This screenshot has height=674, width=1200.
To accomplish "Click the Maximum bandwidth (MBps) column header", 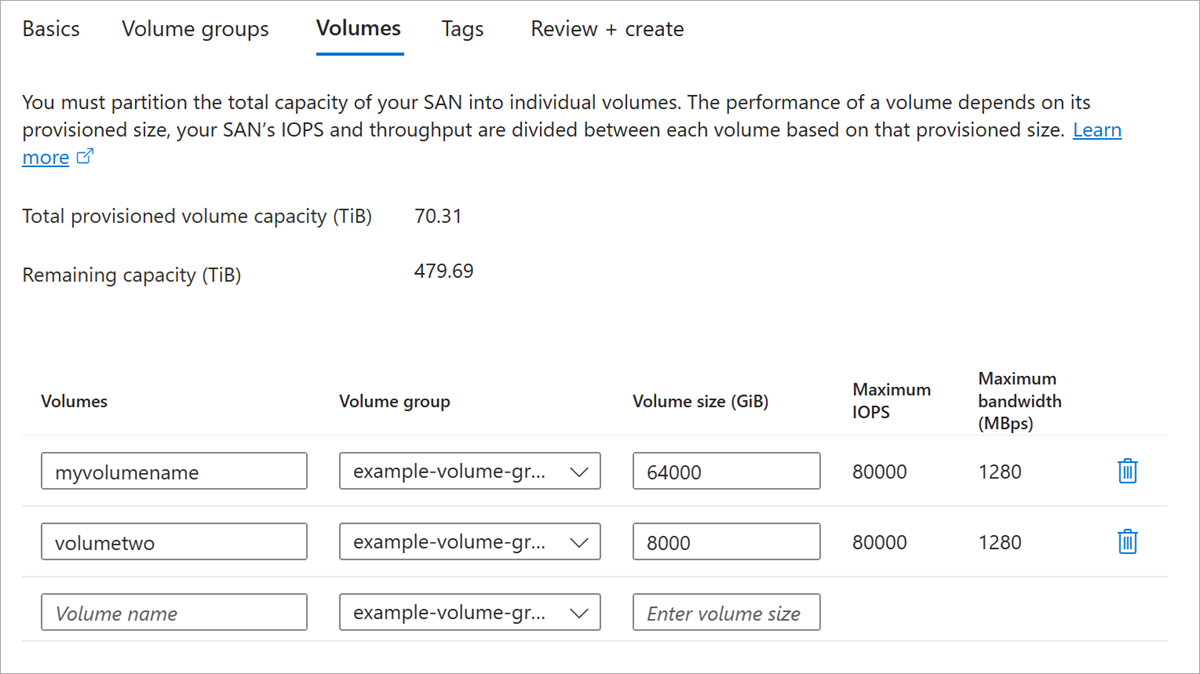I will [1020, 400].
